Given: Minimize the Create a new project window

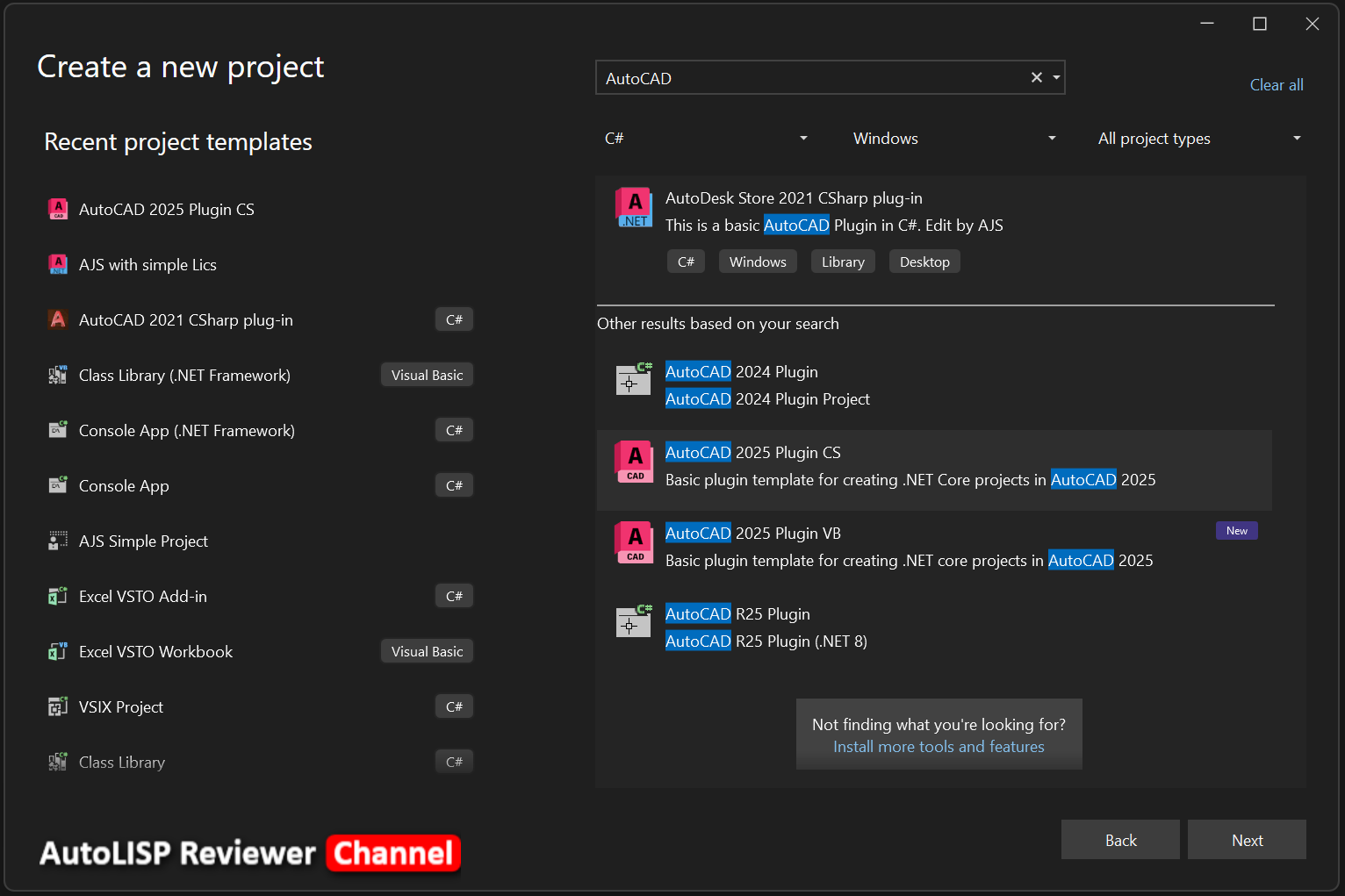Looking at the screenshot, I should click(x=1207, y=24).
